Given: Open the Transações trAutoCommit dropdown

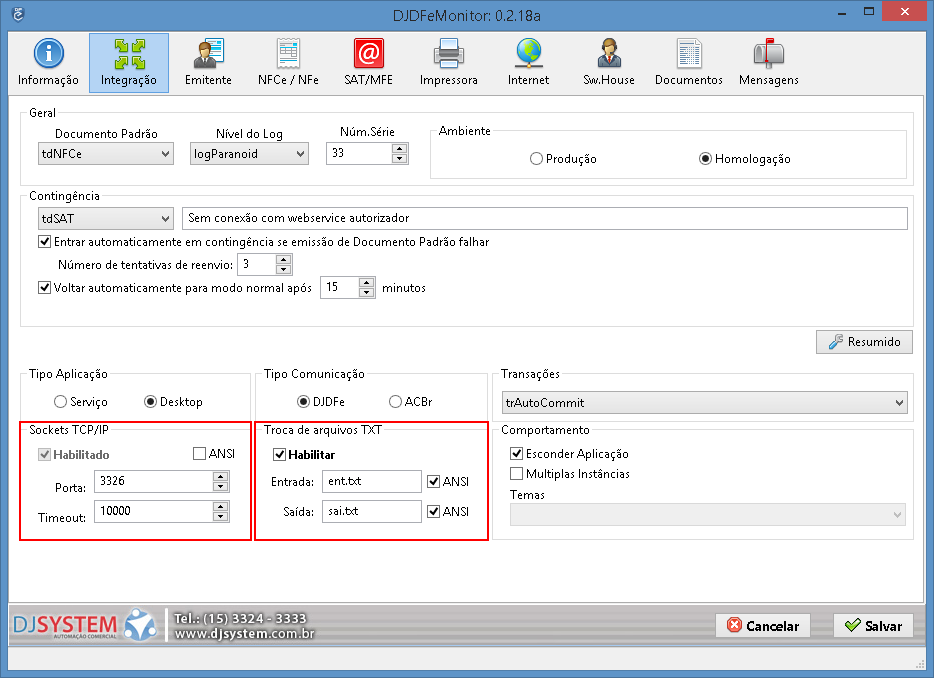Looking at the screenshot, I should pos(705,403).
